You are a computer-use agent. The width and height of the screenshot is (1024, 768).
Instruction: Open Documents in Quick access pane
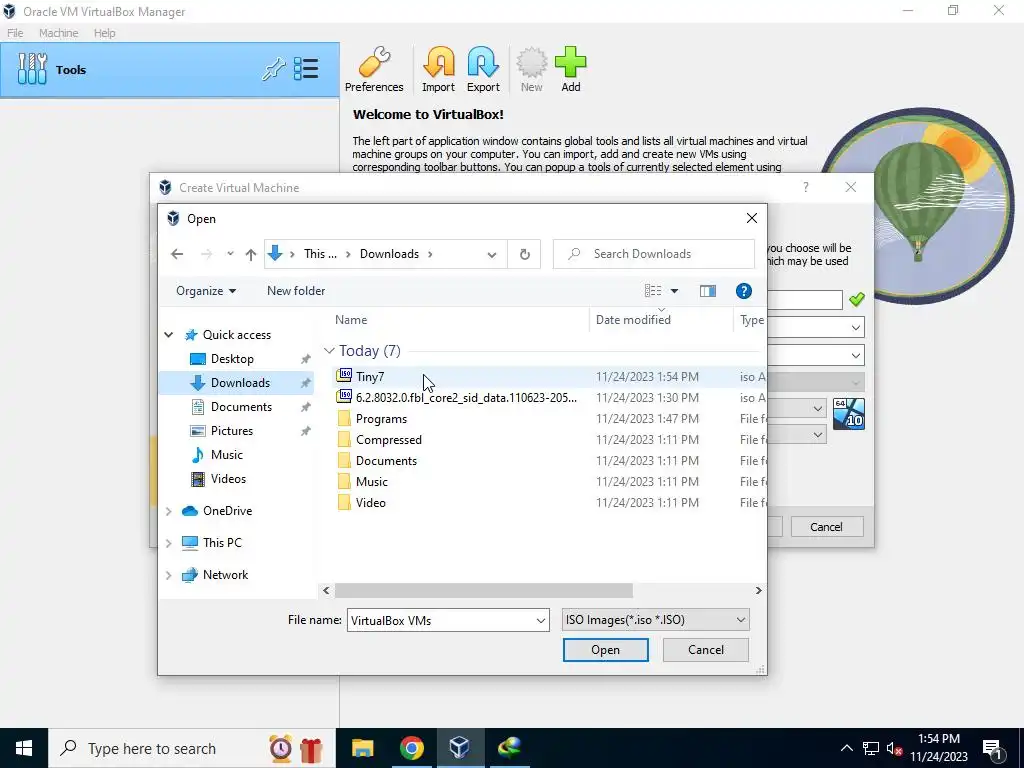tap(241, 407)
